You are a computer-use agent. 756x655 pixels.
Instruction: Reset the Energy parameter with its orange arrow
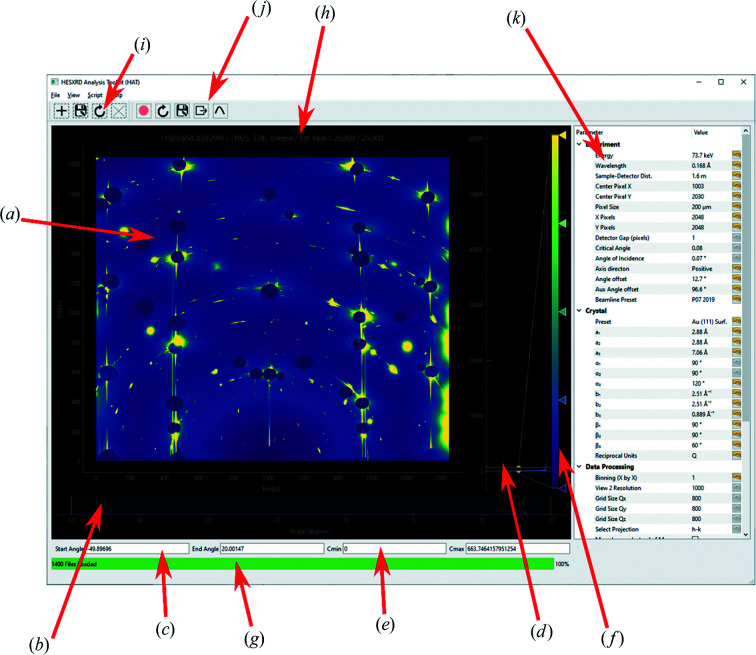(736, 155)
